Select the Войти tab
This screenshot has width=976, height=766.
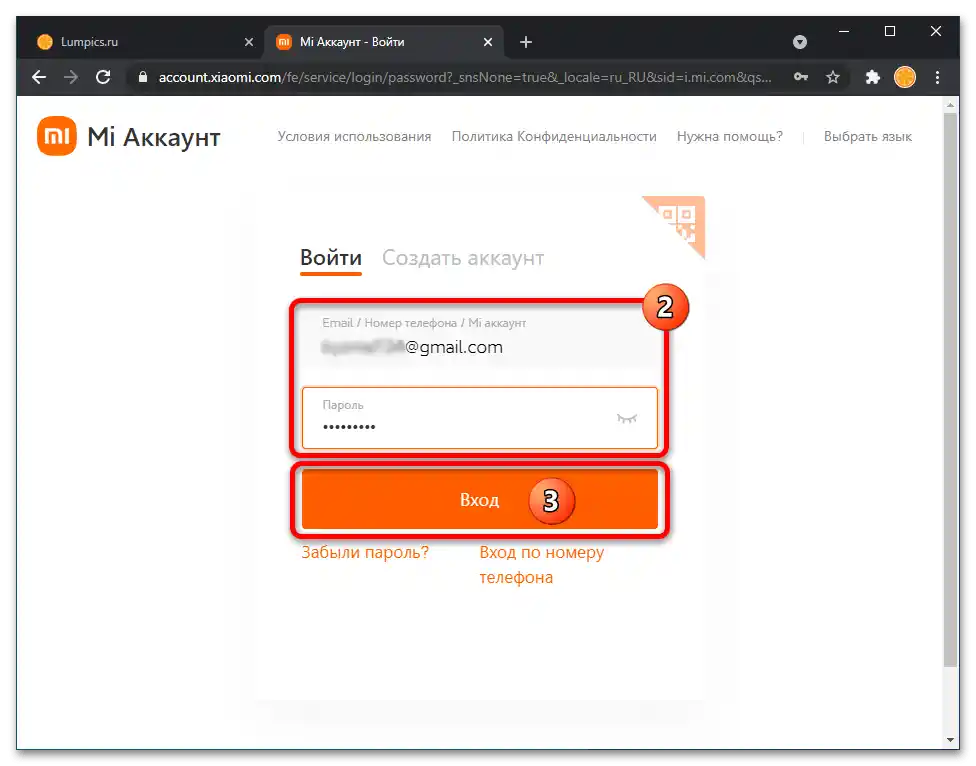point(331,258)
